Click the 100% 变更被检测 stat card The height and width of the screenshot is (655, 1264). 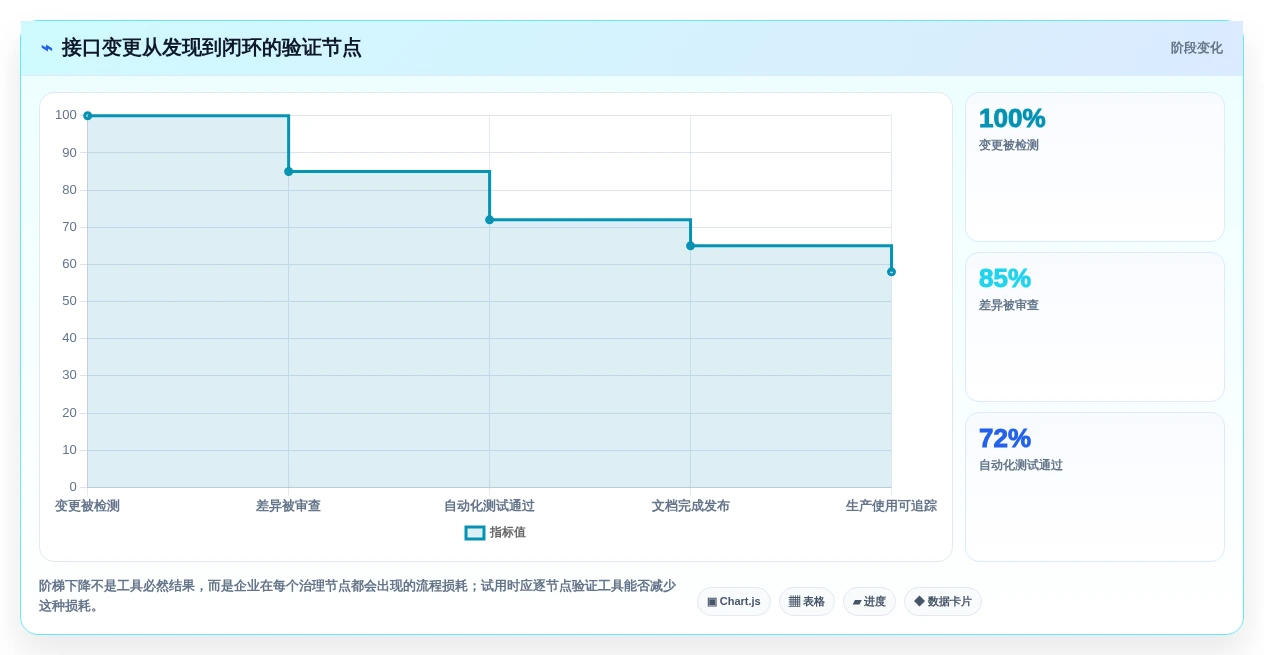1095,167
